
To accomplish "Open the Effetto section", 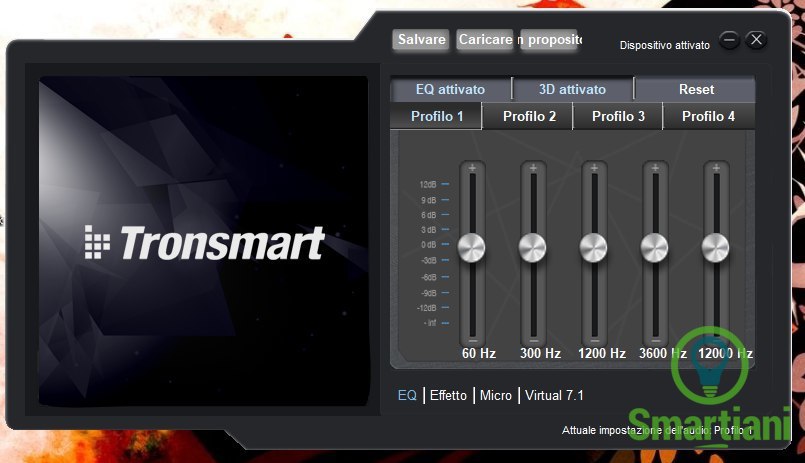I will [448, 395].
